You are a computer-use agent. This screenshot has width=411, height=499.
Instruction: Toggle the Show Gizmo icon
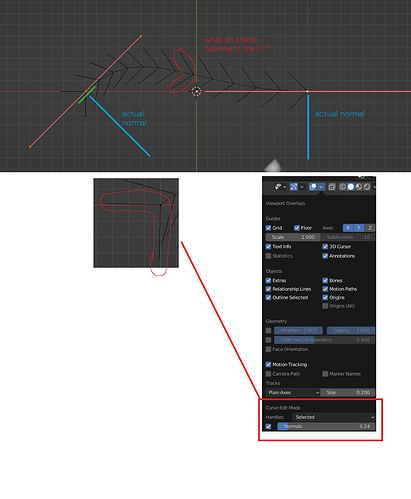coord(294,187)
